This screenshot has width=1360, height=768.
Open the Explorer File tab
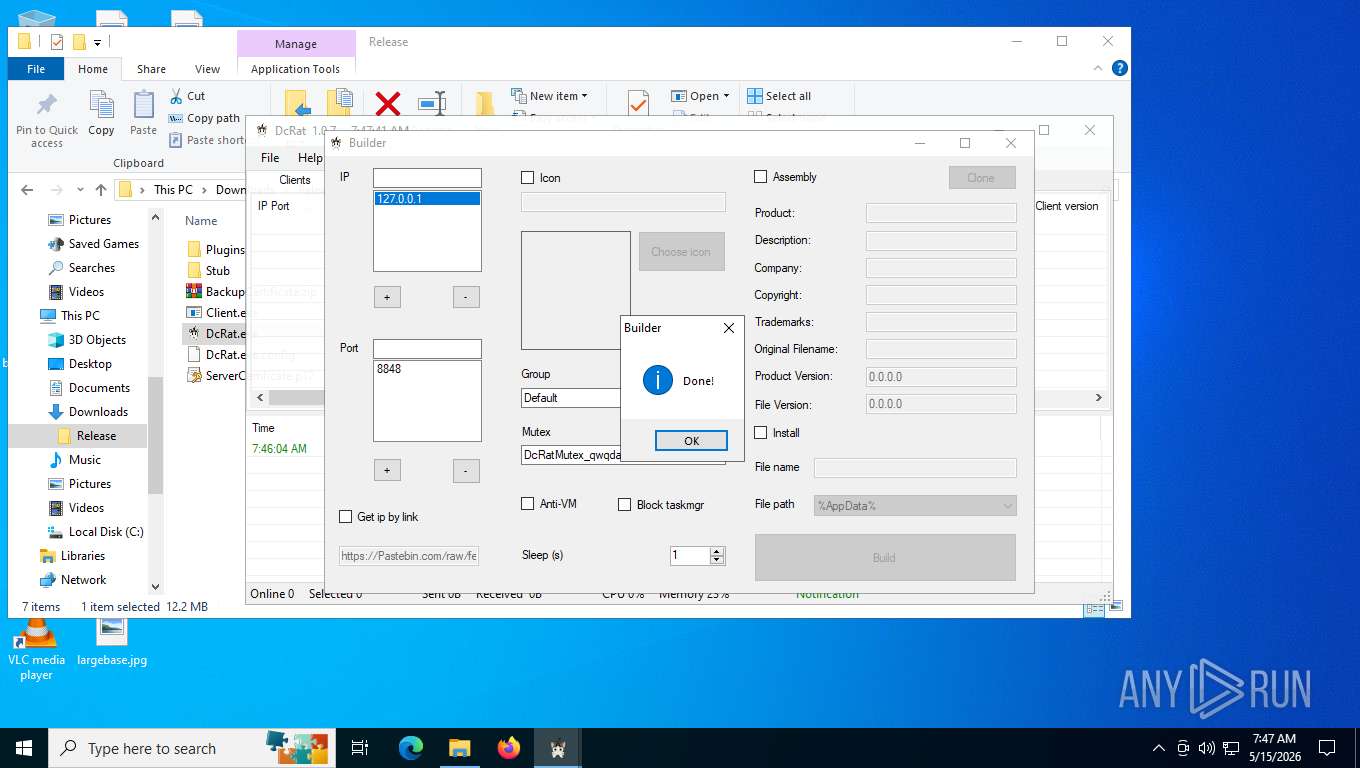click(36, 69)
